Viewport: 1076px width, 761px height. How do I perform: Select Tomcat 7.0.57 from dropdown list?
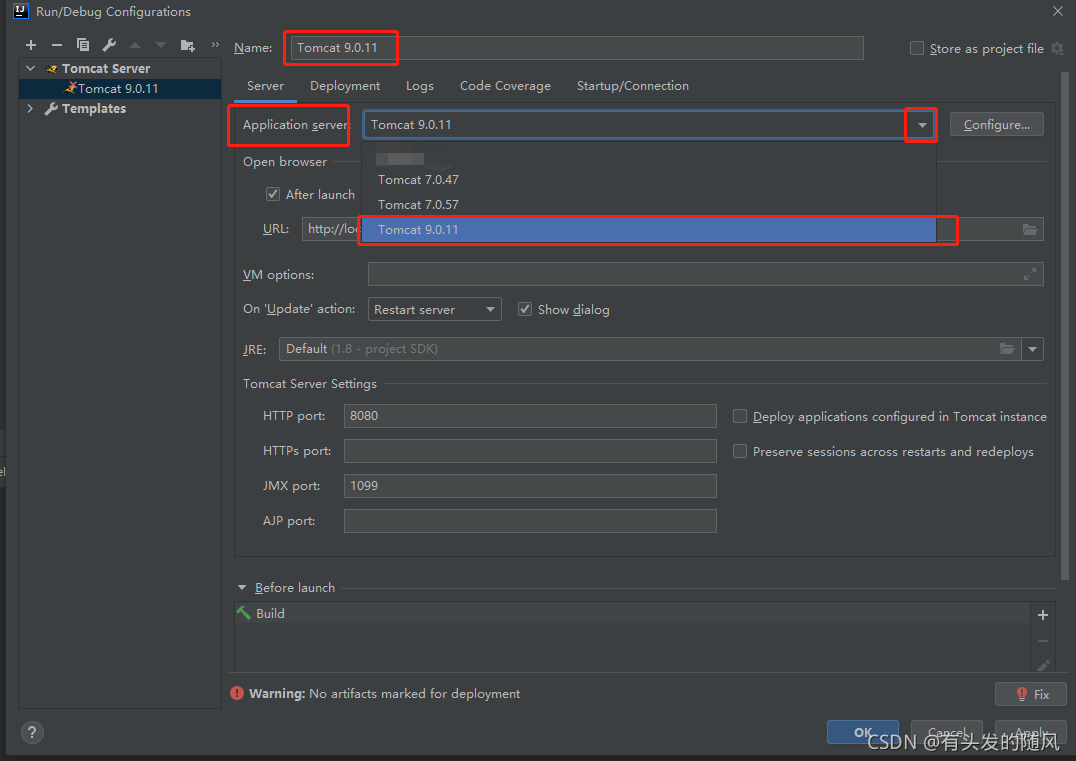pos(648,204)
